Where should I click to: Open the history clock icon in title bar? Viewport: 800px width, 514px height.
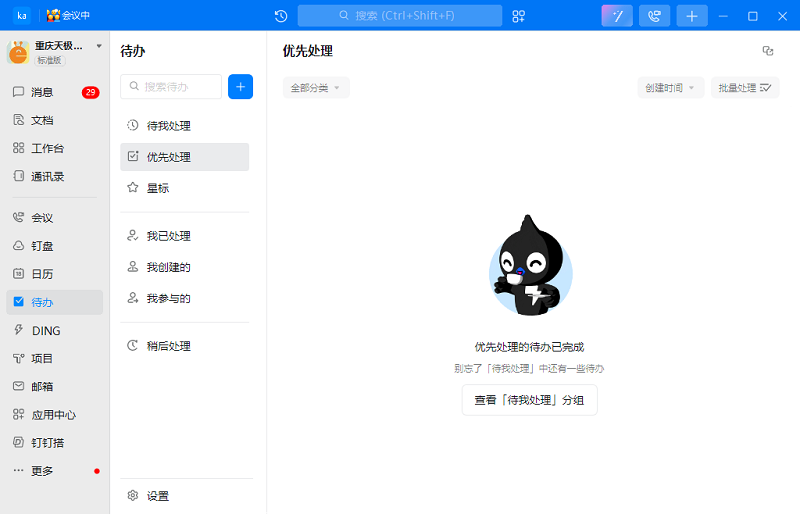click(281, 16)
